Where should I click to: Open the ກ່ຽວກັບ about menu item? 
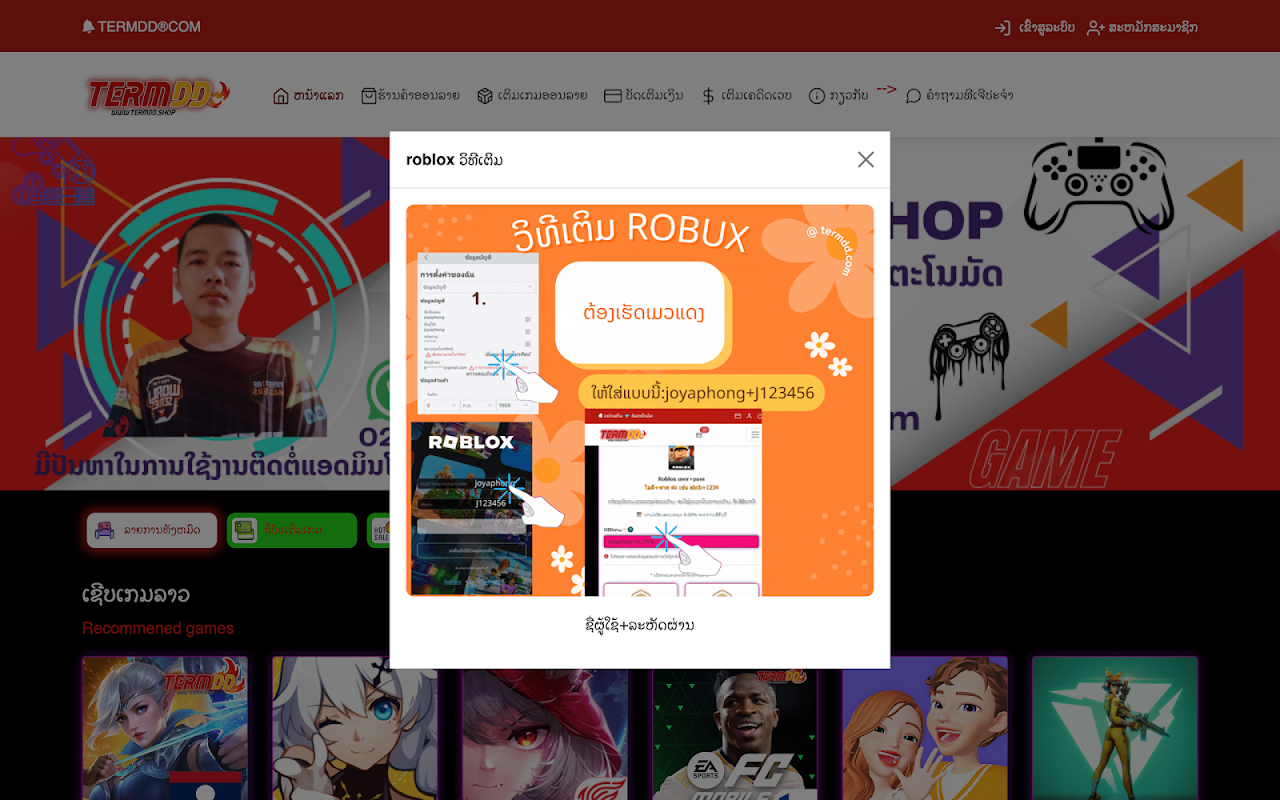838,96
